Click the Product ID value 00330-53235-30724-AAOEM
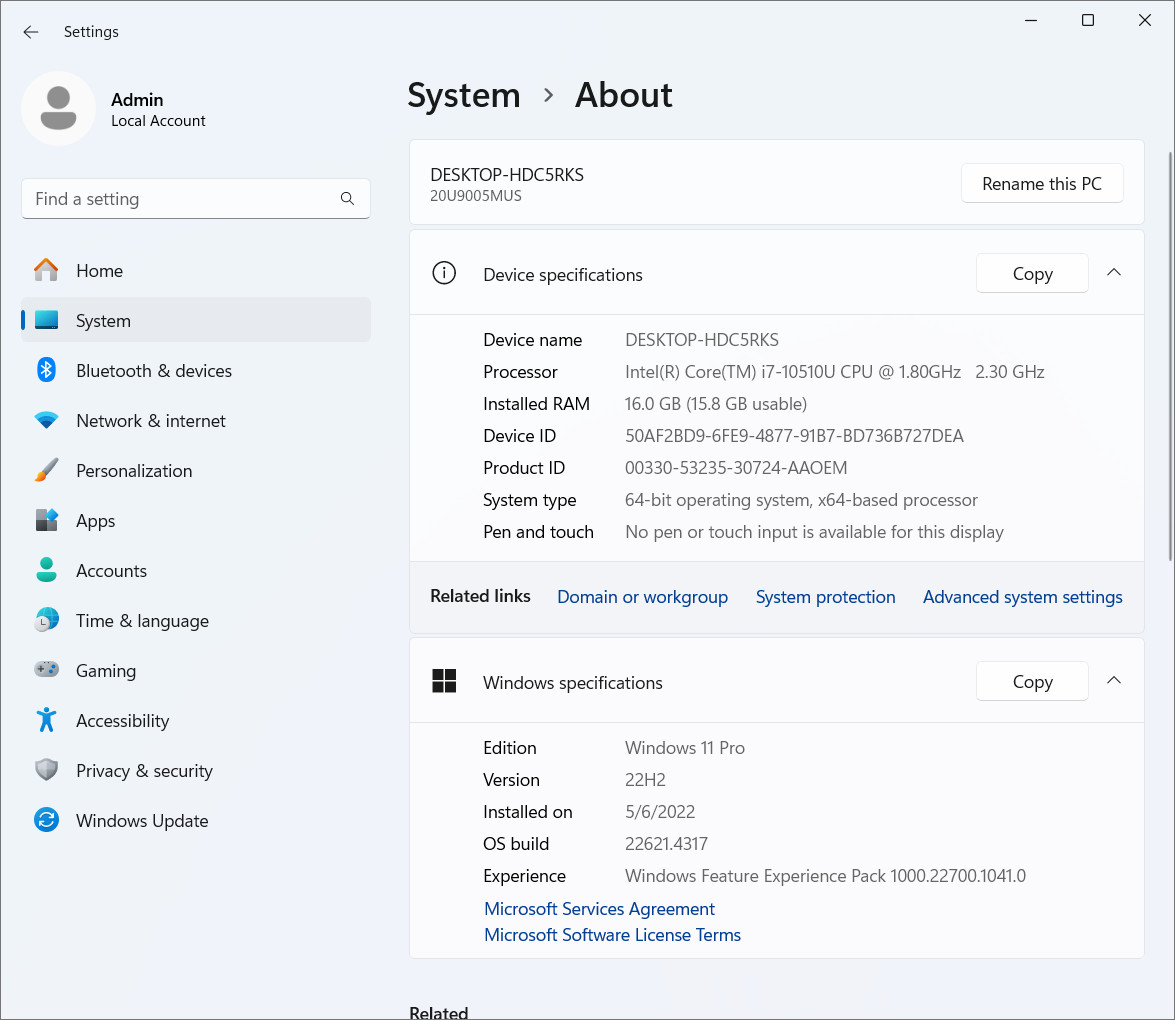Image resolution: width=1175 pixels, height=1020 pixels. (736, 468)
